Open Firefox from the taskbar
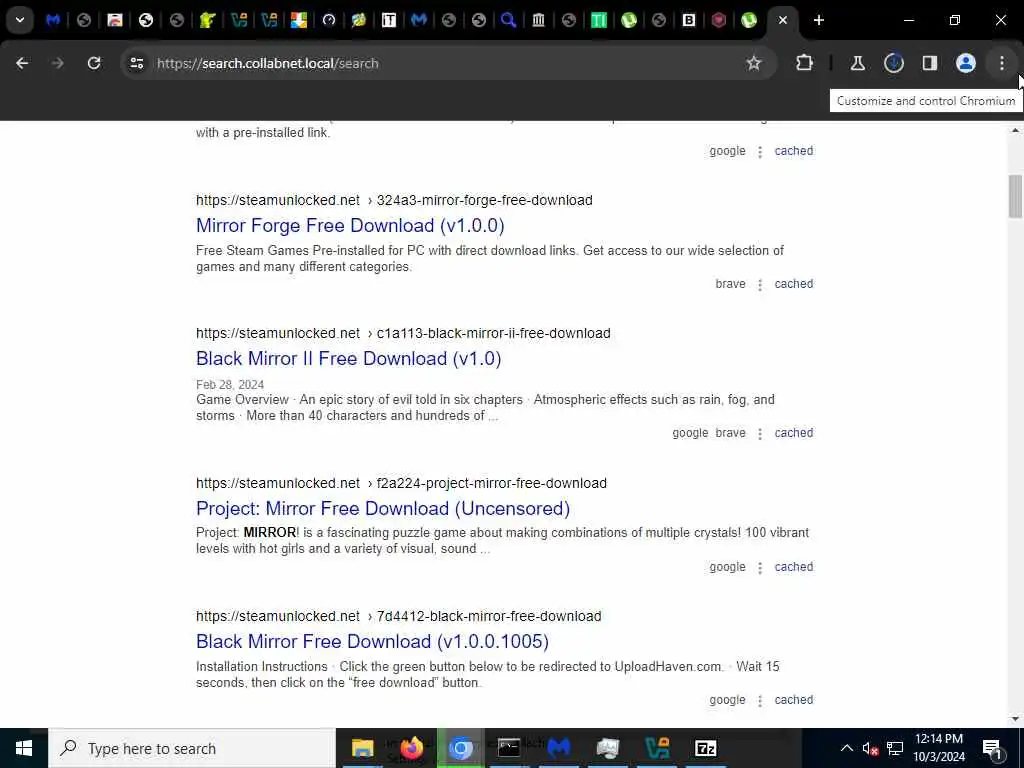 pos(411,748)
